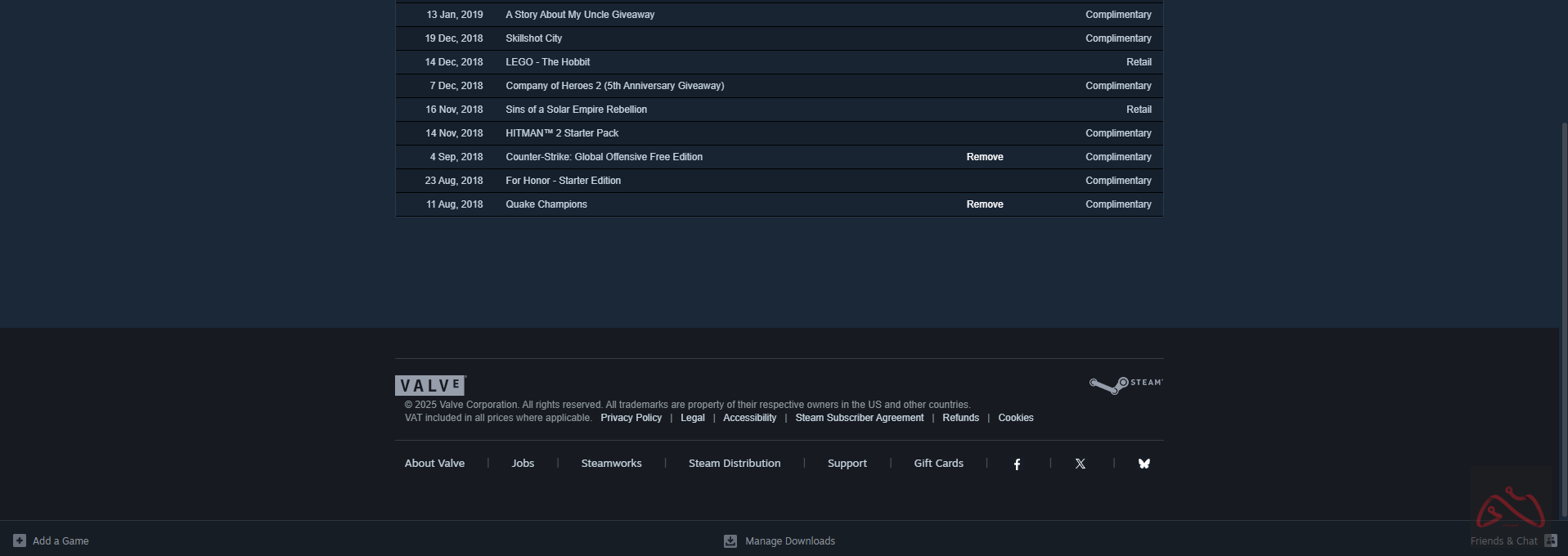Select Gift Cards in footer menu
The width and height of the screenshot is (1568, 556).
pyautogui.click(x=938, y=464)
